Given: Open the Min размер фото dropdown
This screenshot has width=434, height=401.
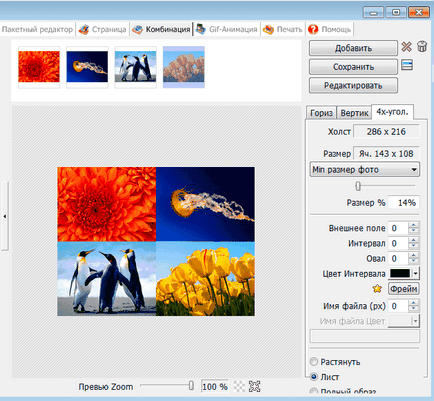Looking at the screenshot, I should (365, 170).
